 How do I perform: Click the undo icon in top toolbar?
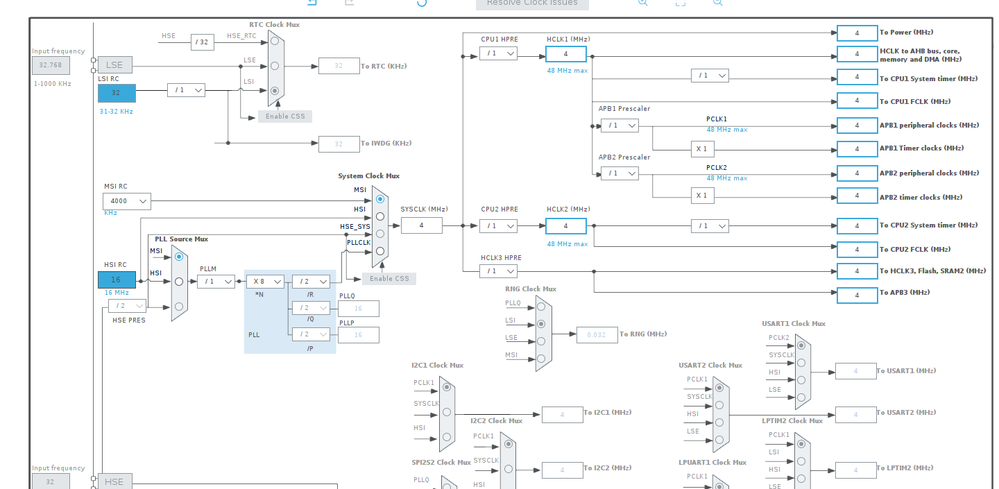[x=312, y=3]
